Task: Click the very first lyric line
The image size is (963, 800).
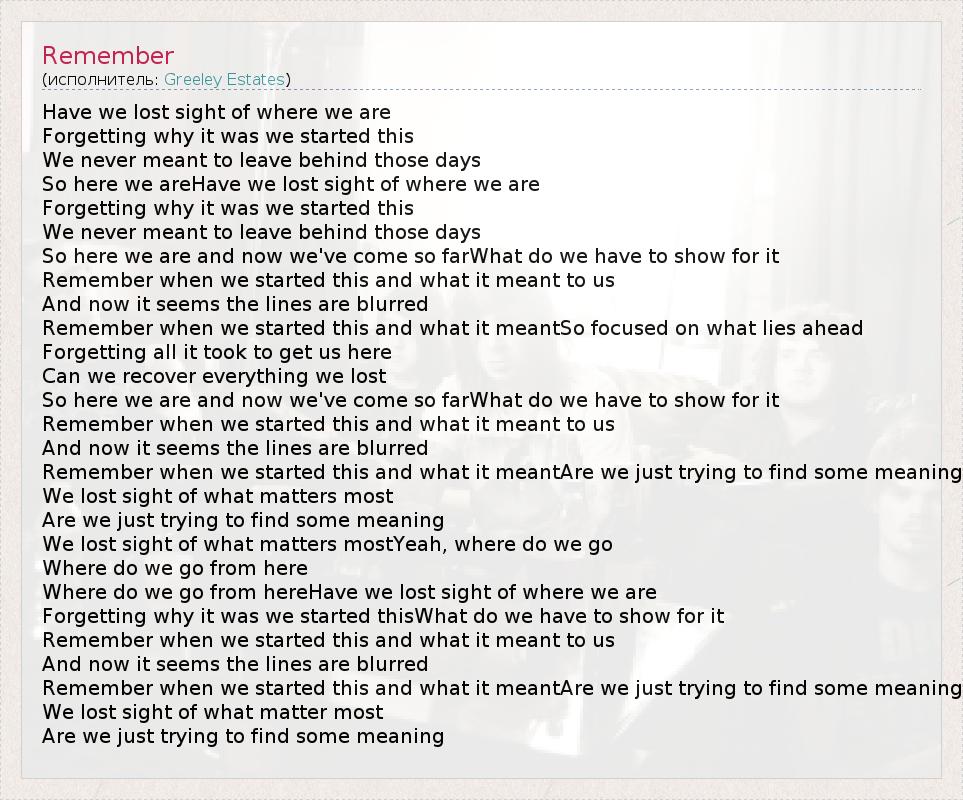Action: pyautogui.click(x=216, y=112)
